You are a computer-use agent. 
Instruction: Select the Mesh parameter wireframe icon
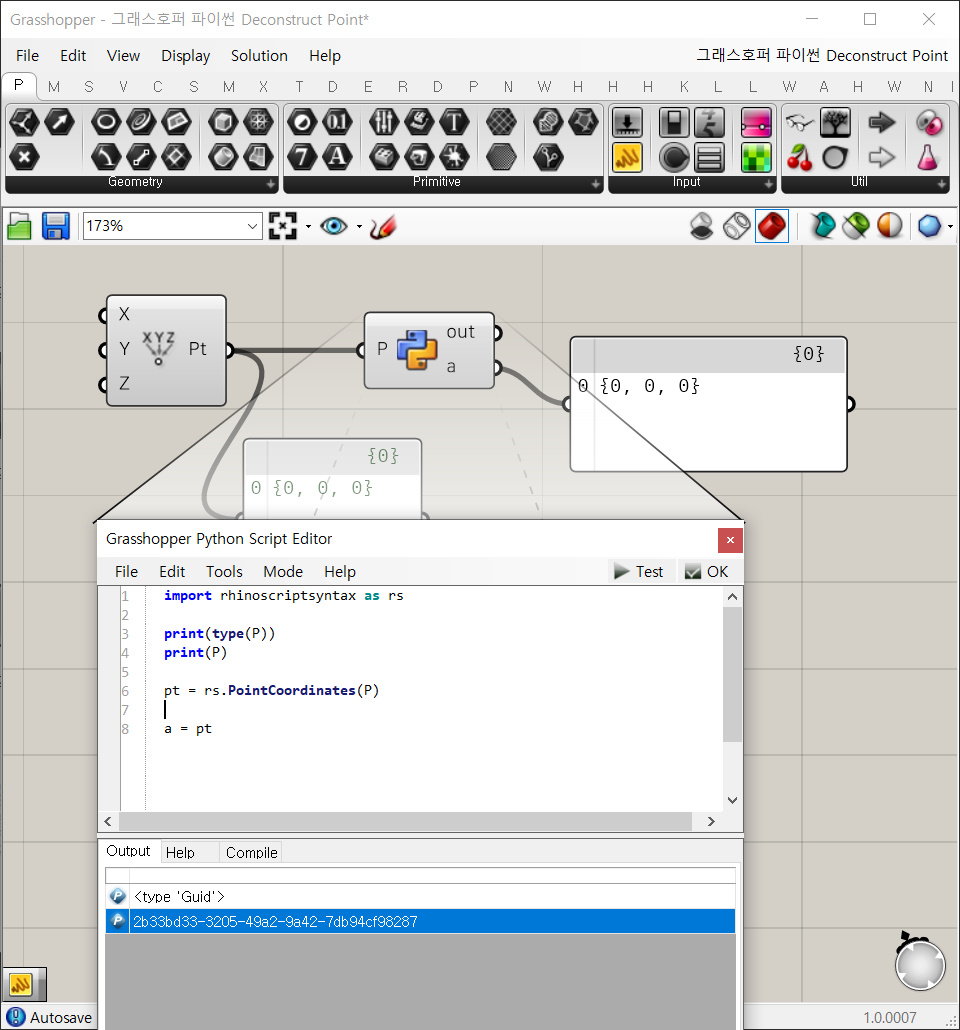[258, 122]
